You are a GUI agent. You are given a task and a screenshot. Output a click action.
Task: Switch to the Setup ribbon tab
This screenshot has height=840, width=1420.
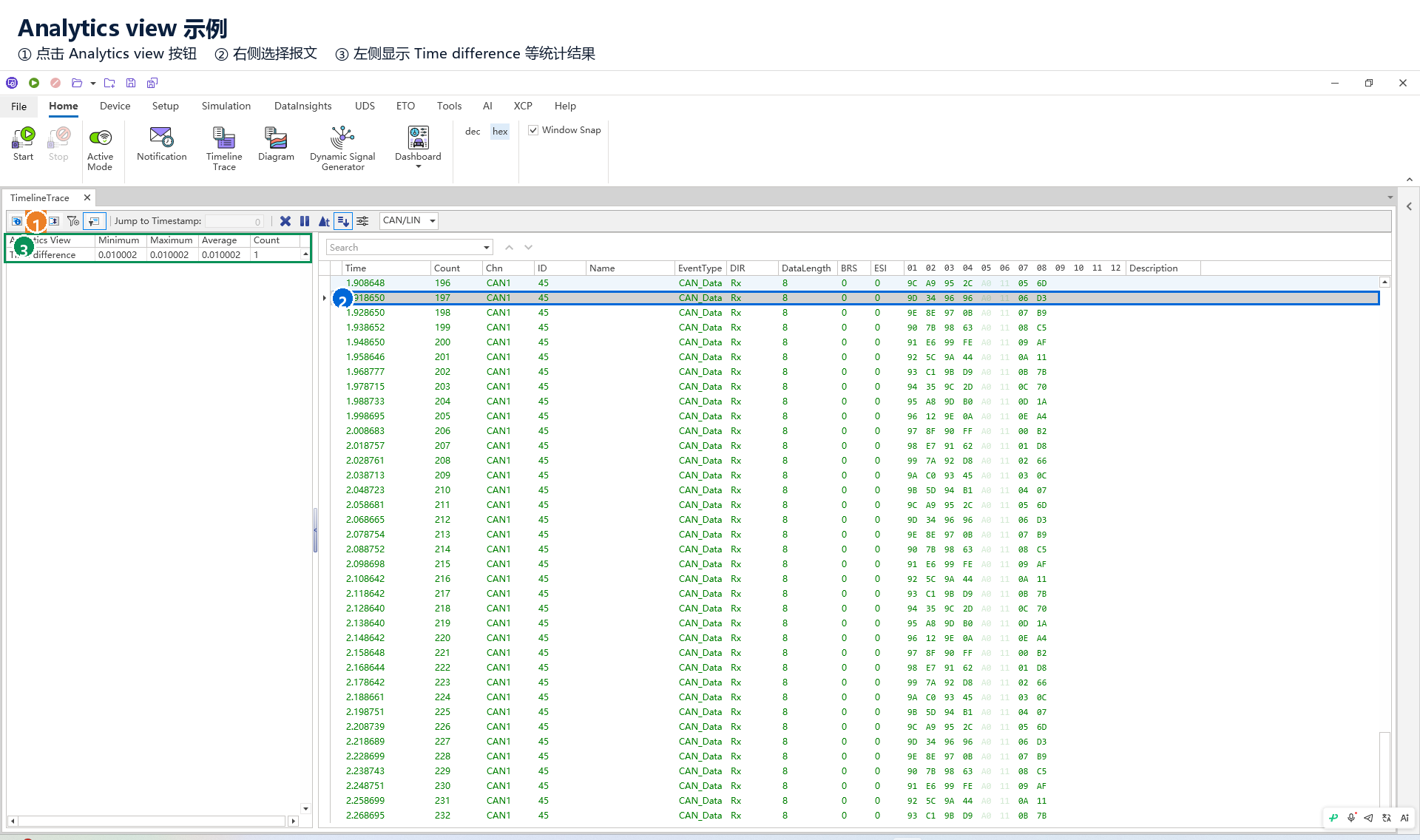click(166, 106)
